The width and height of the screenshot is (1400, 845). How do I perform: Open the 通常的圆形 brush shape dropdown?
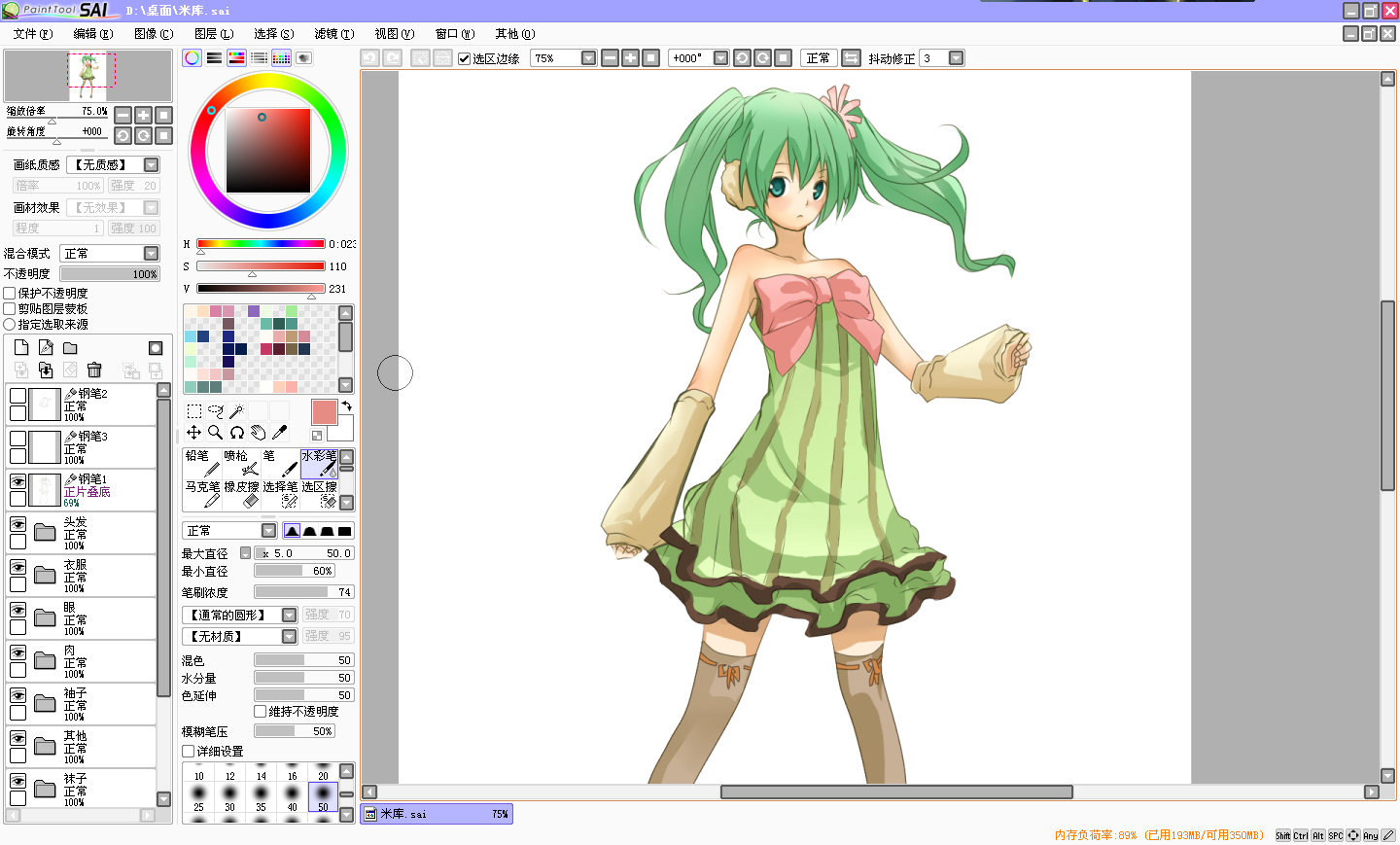point(239,615)
